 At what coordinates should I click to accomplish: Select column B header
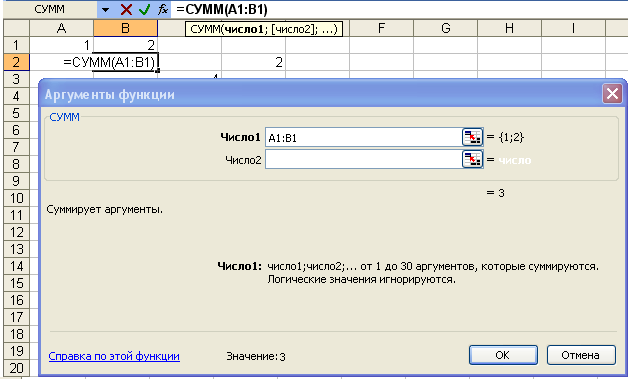(x=125, y=28)
